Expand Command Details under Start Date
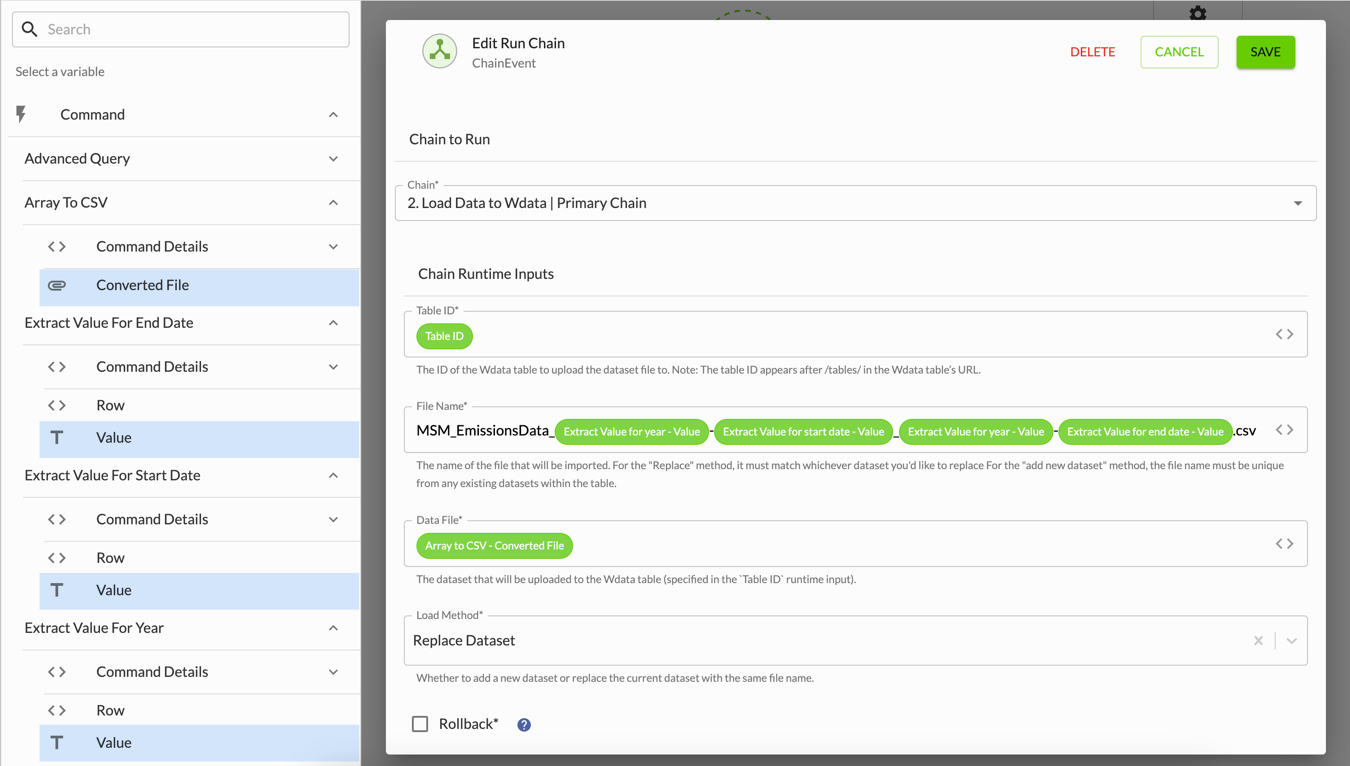 coord(333,520)
